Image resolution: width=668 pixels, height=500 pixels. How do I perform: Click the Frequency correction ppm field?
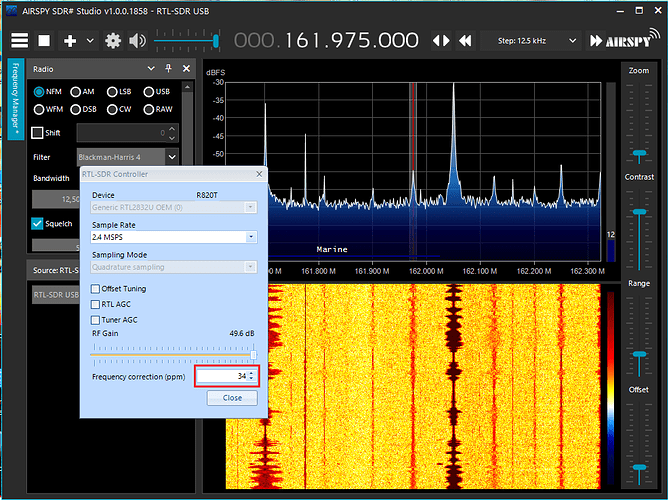[x=220, y=376]
